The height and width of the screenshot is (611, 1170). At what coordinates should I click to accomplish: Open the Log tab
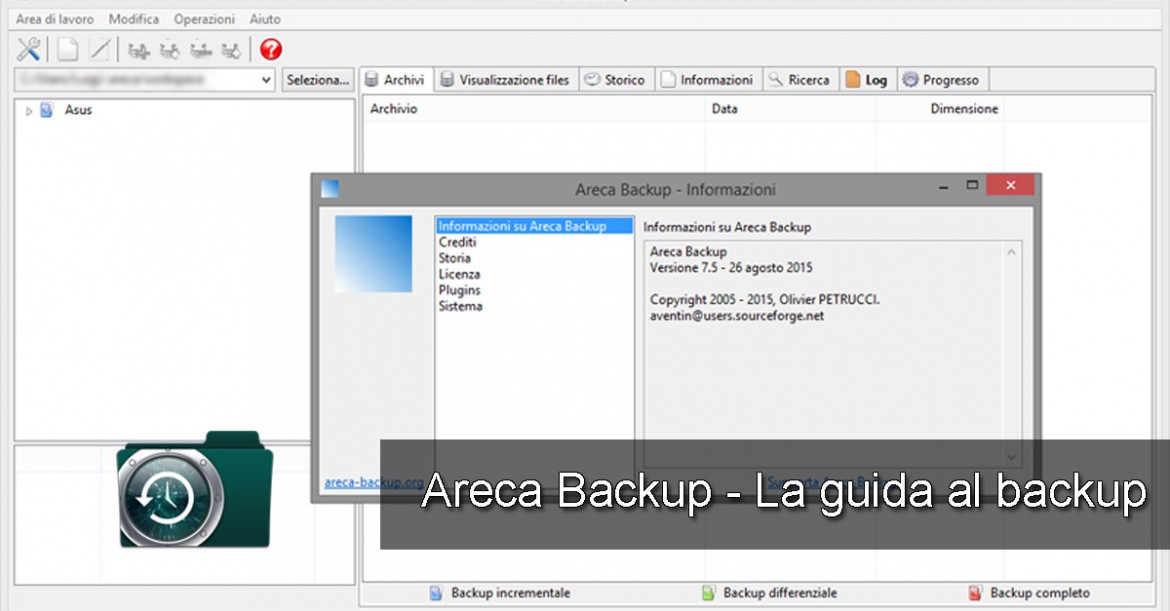click(x=868, y=80)
